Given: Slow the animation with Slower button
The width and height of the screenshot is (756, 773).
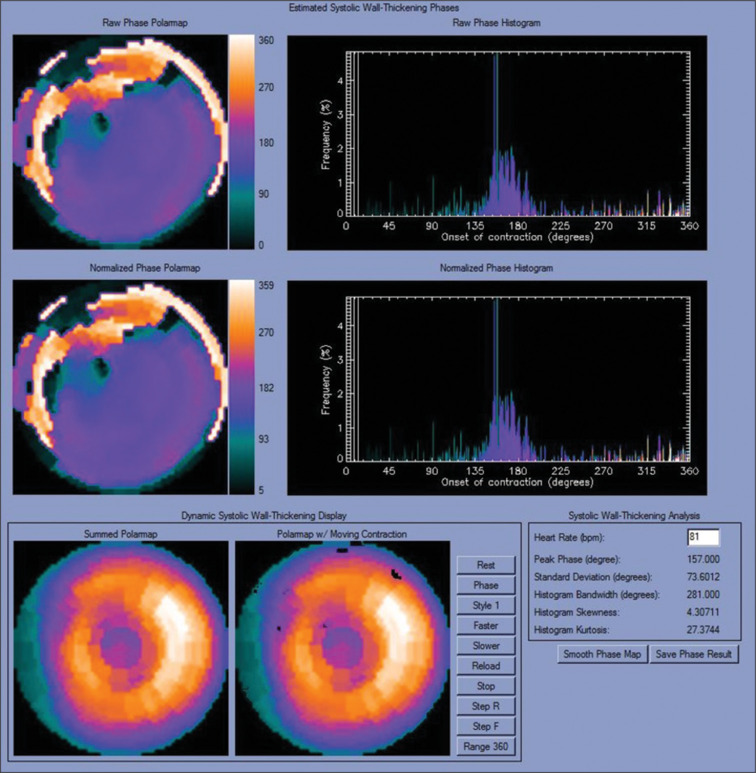Looking at the screenshot, I should click(x=486, y=646).
